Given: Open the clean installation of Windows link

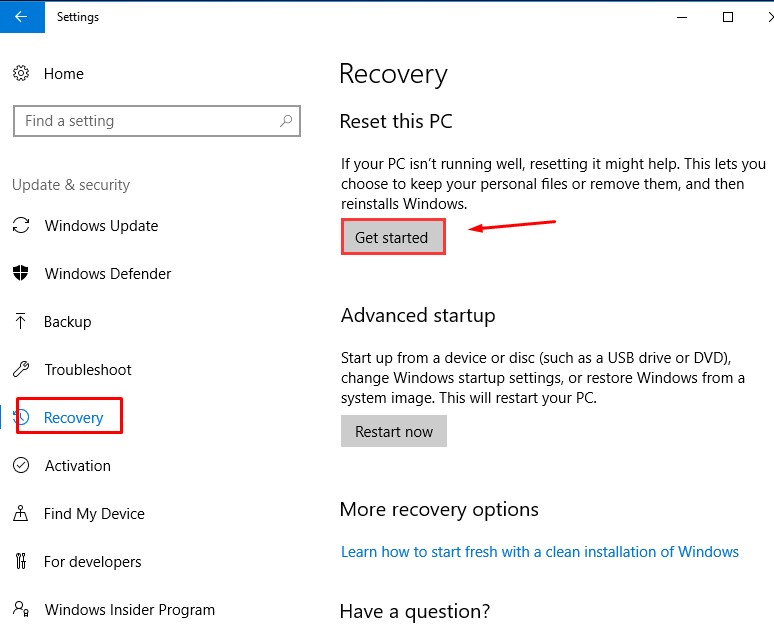Looking at the screenshot, I should point(539,551).
